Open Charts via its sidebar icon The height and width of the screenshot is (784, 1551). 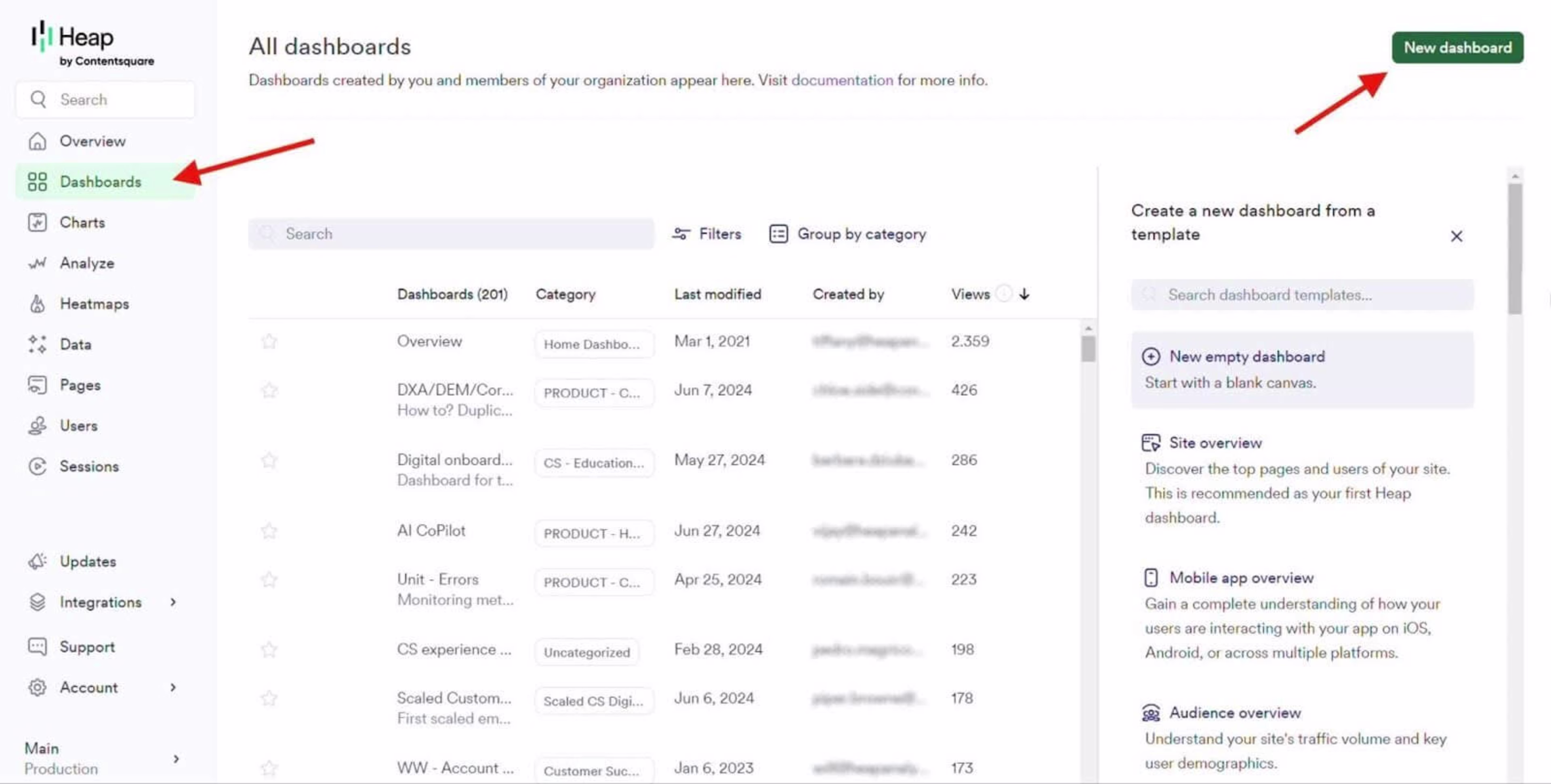[37, 222]
